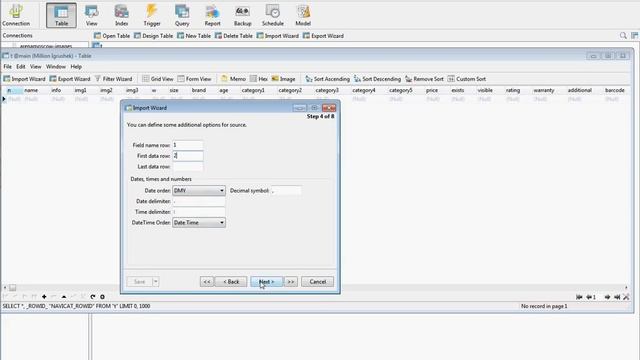Click Export Wizard in table window toolbar
This screenshot has height=360, width=640.
click(x=70, y=79)
